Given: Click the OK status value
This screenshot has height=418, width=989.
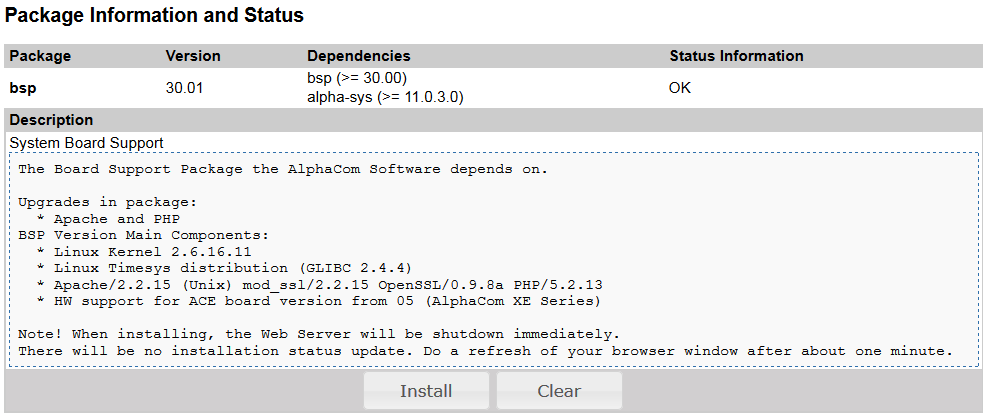Looking at the screenshot, I should coord(680,88).
